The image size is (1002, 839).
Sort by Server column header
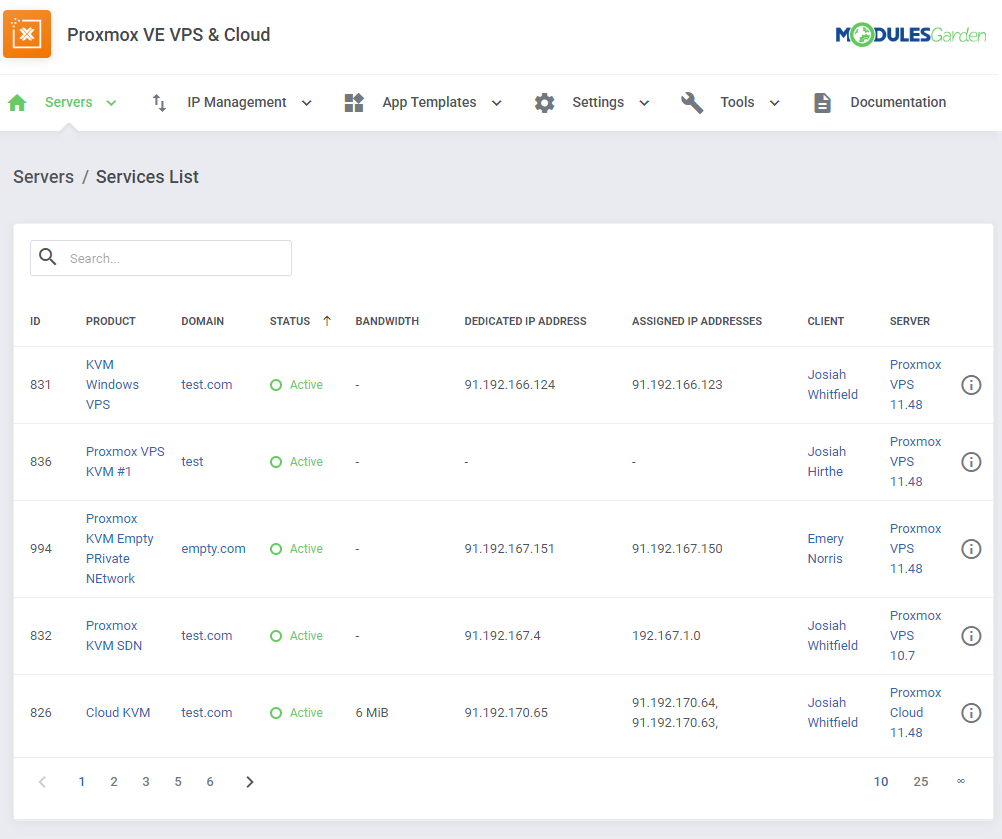coord(909,321)
